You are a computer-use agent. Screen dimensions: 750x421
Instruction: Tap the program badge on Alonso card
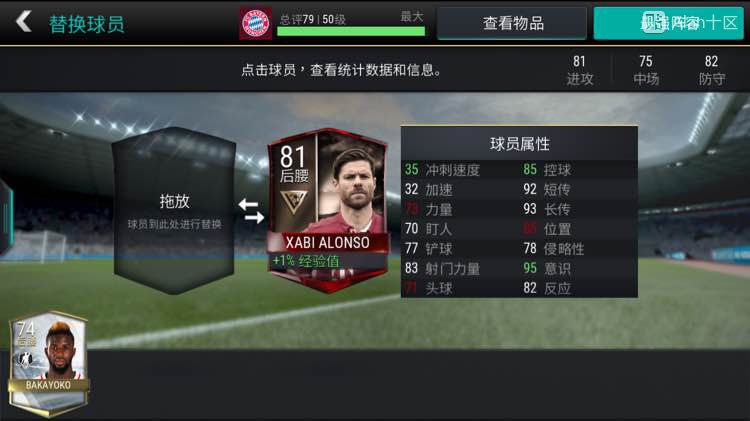(x=293, y=202)
